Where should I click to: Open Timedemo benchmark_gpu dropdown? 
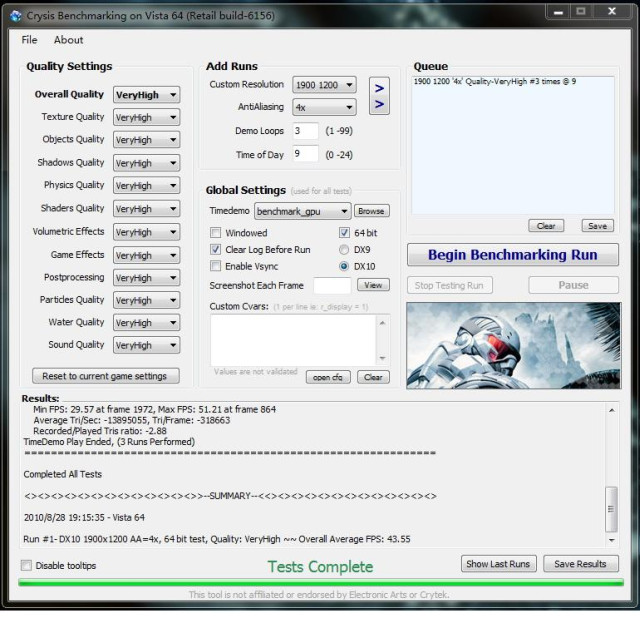[x=302, y=211]
